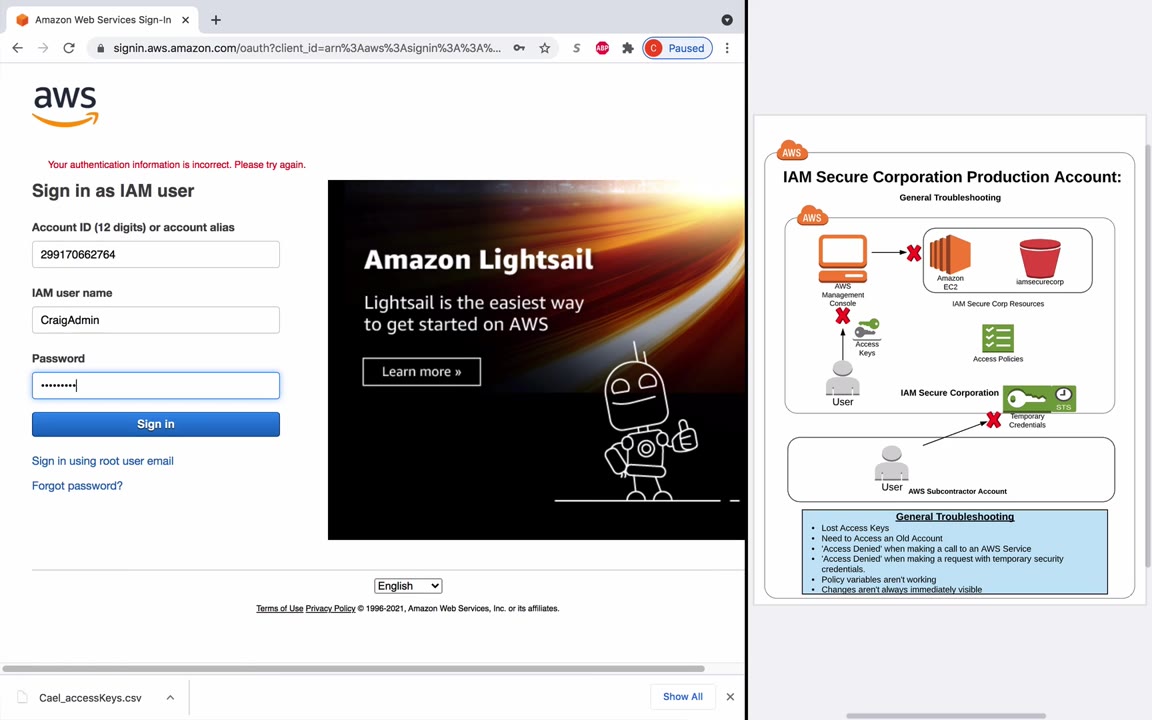The image size is (1152, 720).
Task: Click the Amazon EC2 icon in diagram
Action: click(950, 254)
